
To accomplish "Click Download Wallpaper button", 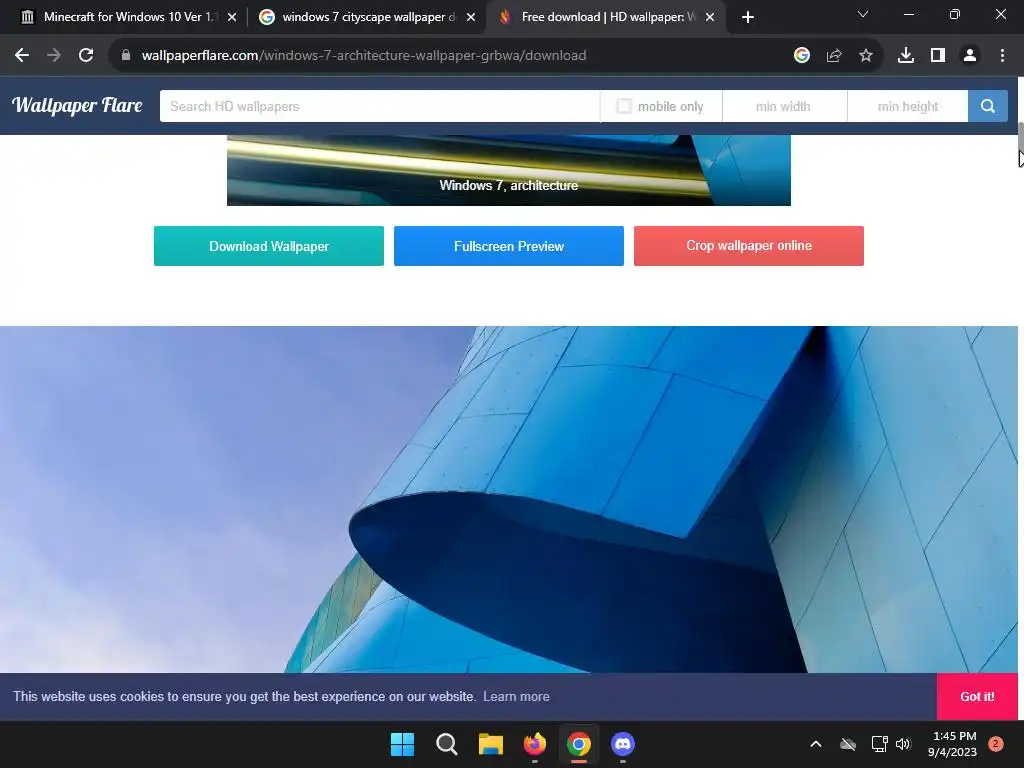I will pos(269,246).
